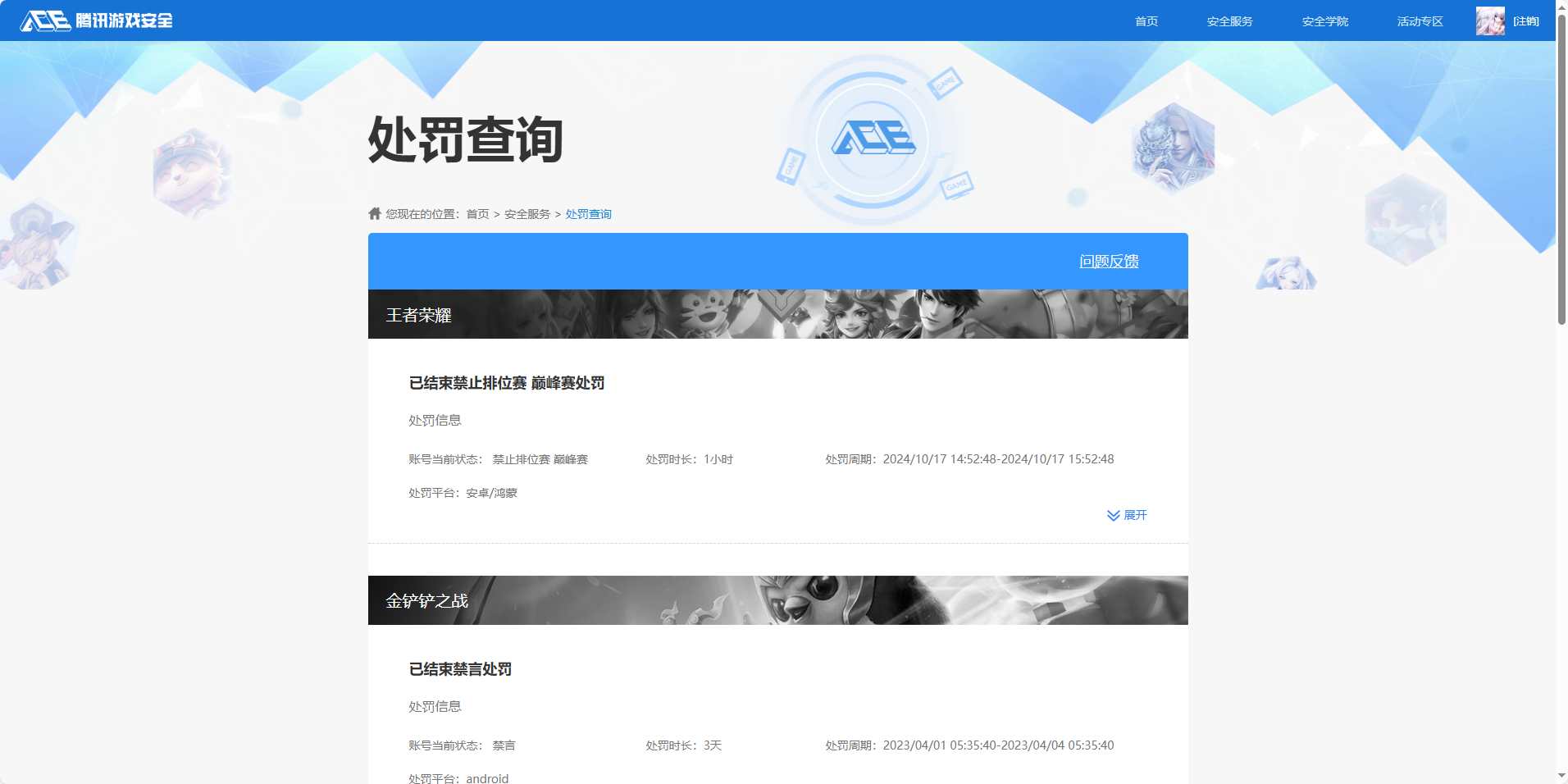Click the ACE 腾讯游戏安全 logo
Image resolution: width=1568 pixels, height=784 pixels.
(96, 21)
